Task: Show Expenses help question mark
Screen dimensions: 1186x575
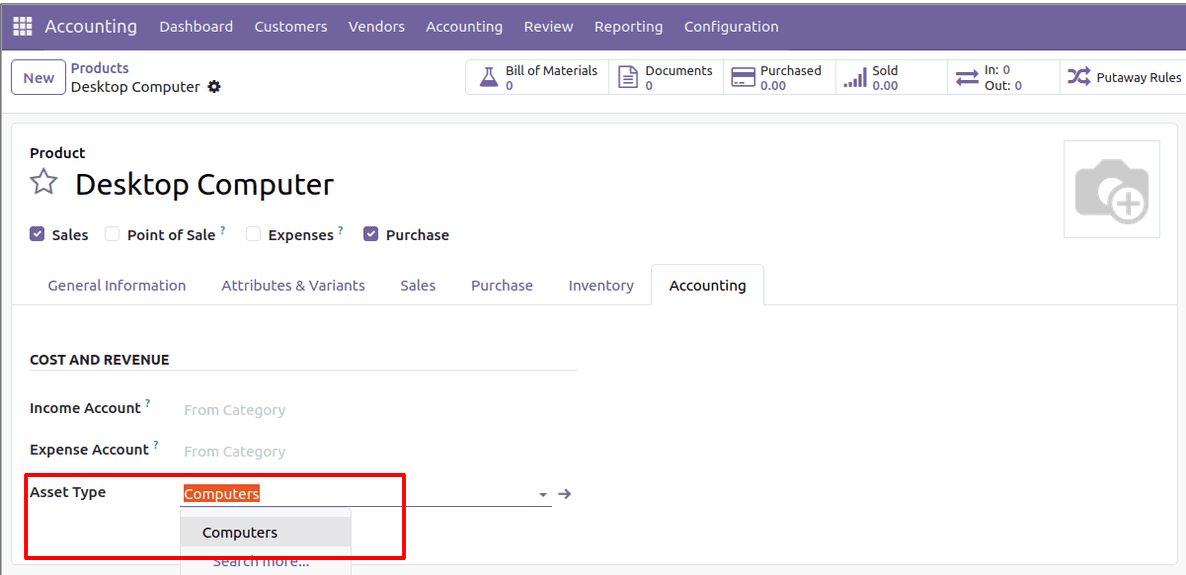Action: click(x=340, y=230)
